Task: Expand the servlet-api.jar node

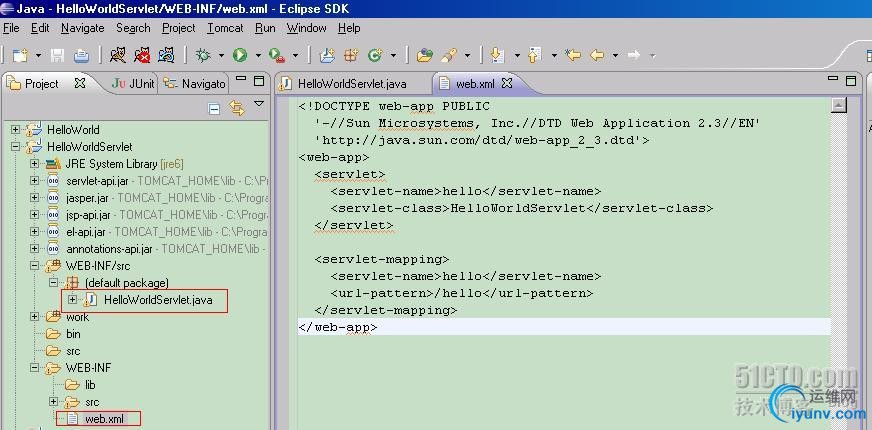Action: coord(34,181)
